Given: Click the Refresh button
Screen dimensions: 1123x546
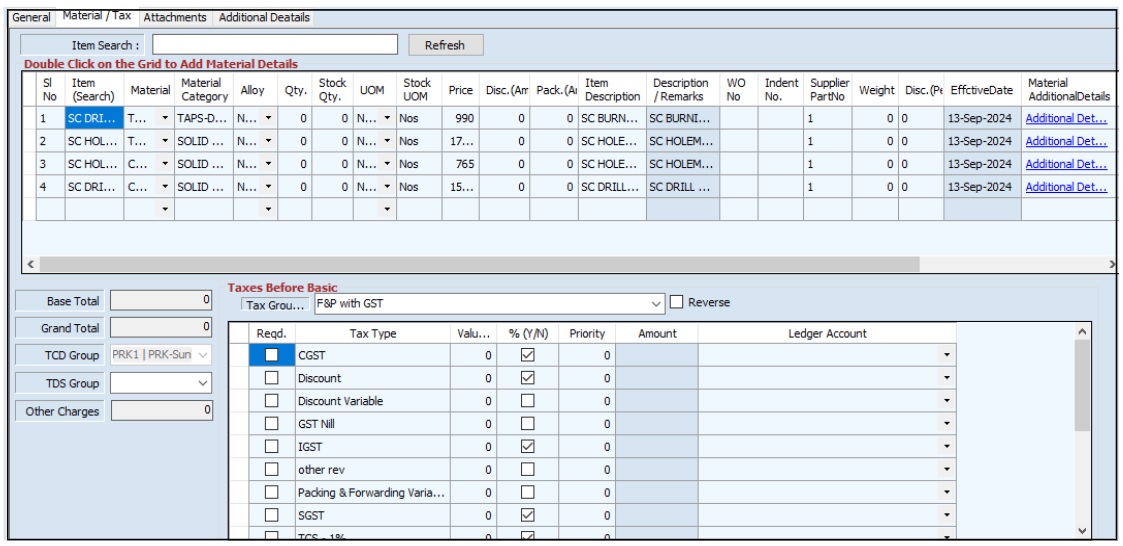Looking at the screenshot, I should 446,45.
